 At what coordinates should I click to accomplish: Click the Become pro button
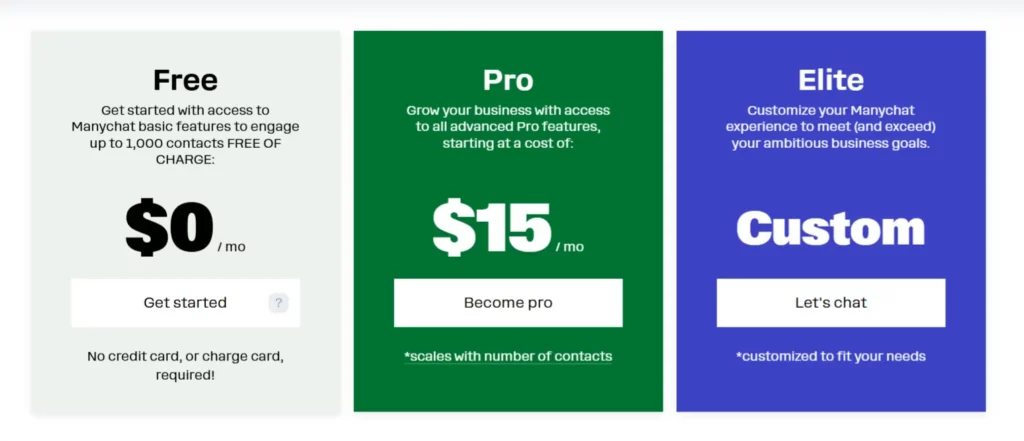click(x=508, y=303)
